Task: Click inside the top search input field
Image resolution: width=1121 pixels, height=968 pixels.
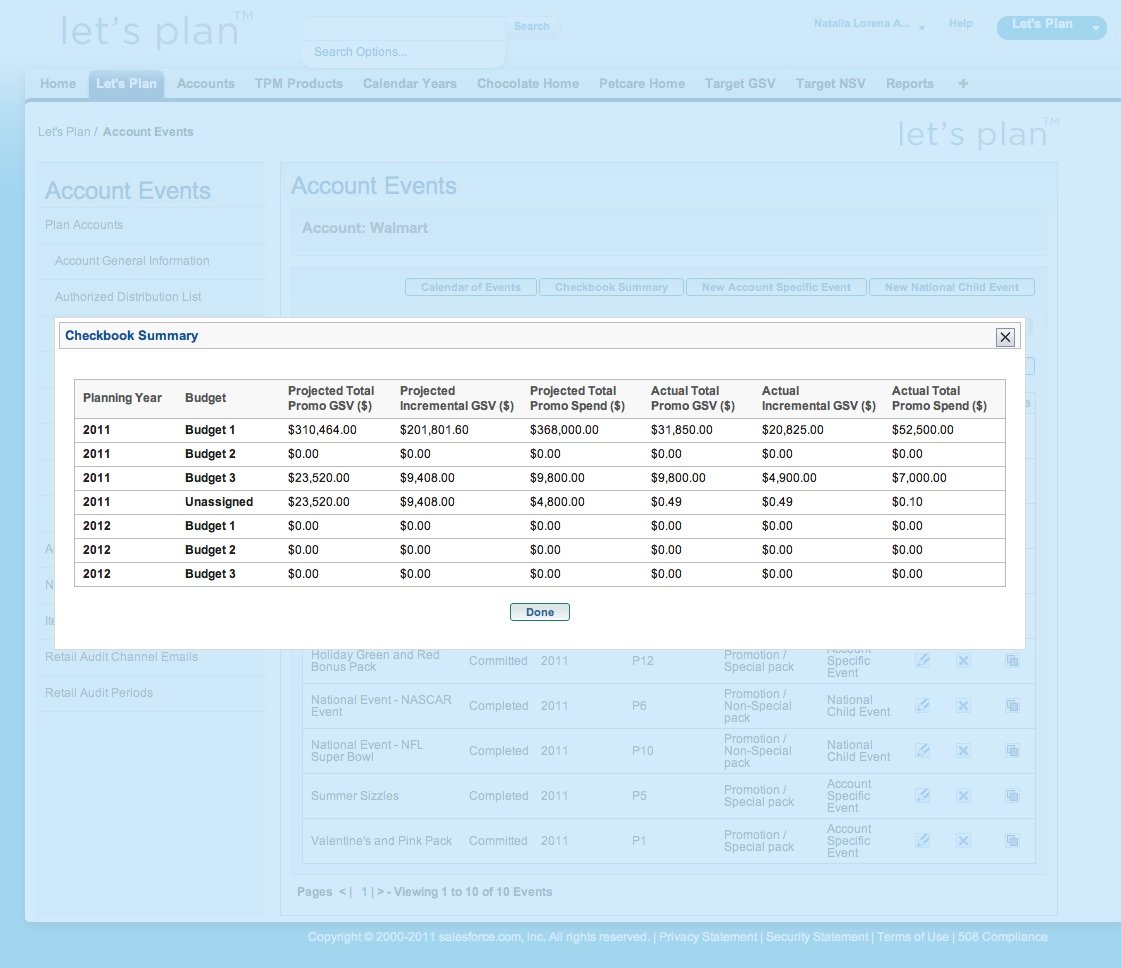Action: 404,27
